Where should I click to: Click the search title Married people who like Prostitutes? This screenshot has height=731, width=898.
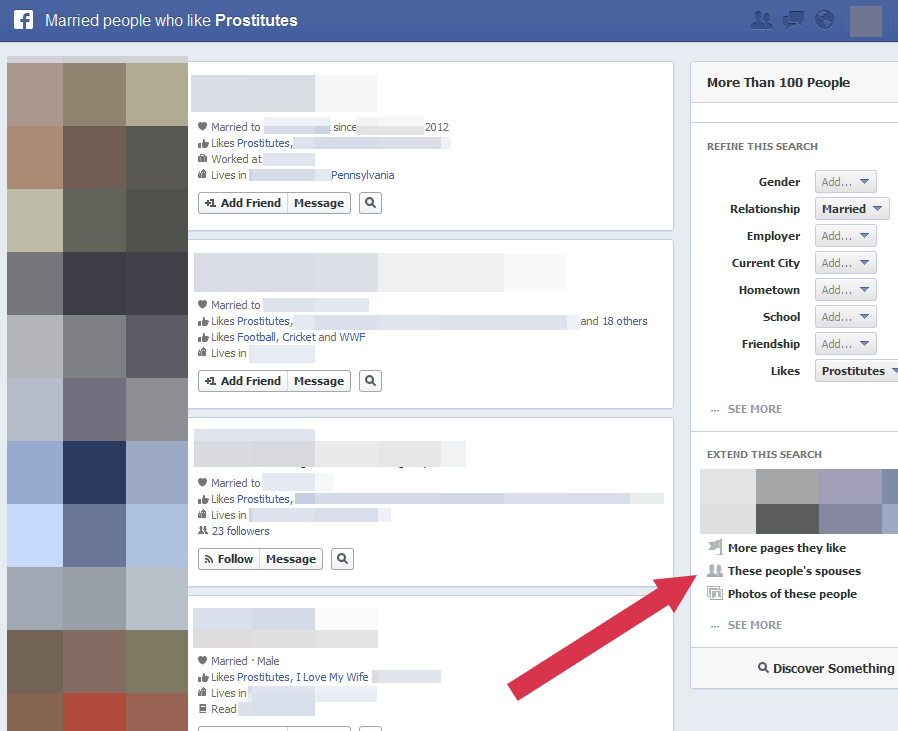click(x=171, y=20)
